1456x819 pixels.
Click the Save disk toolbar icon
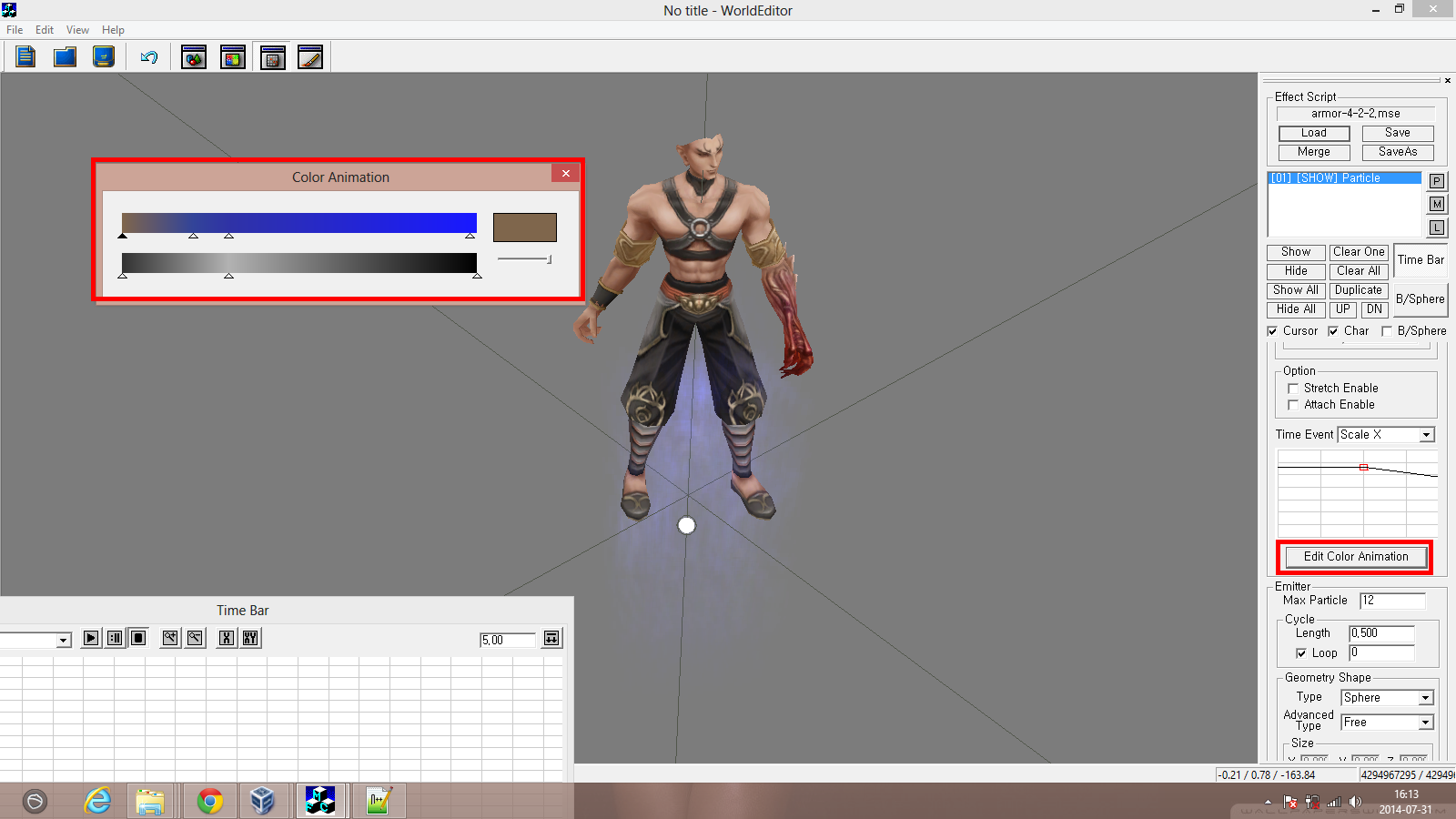pos(104,57)
